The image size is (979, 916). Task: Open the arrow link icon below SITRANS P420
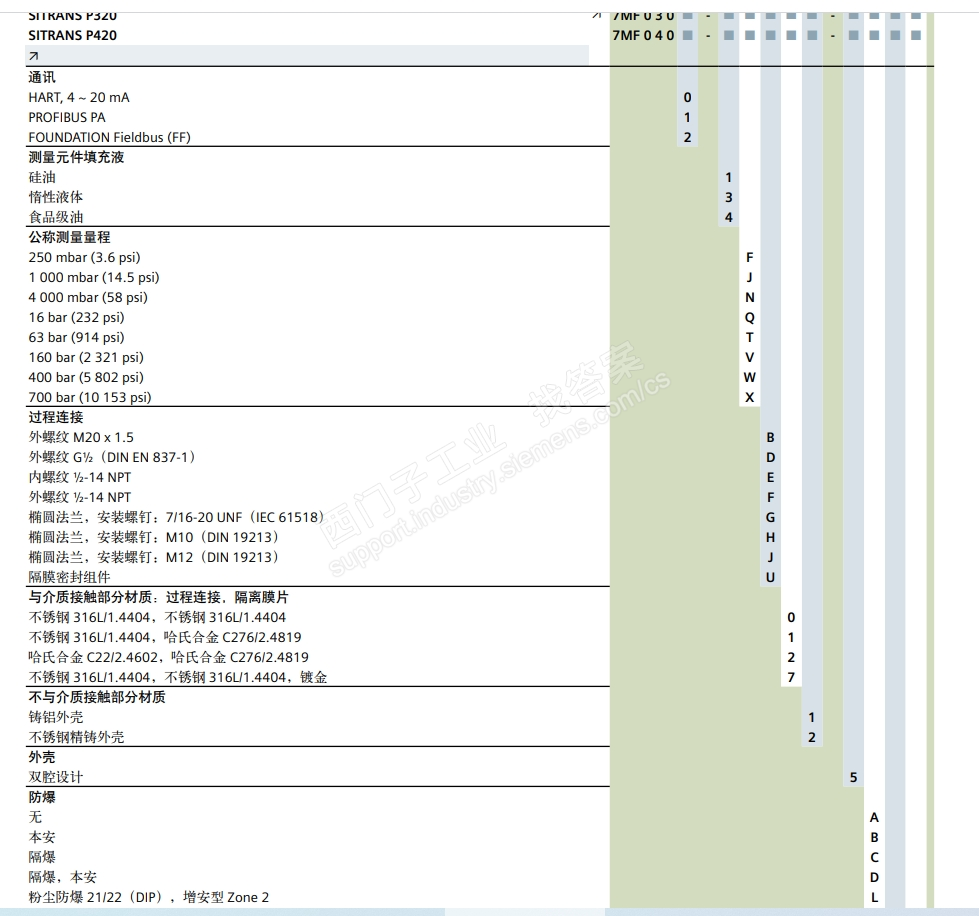pyautogui.click(x=34, y=56)
